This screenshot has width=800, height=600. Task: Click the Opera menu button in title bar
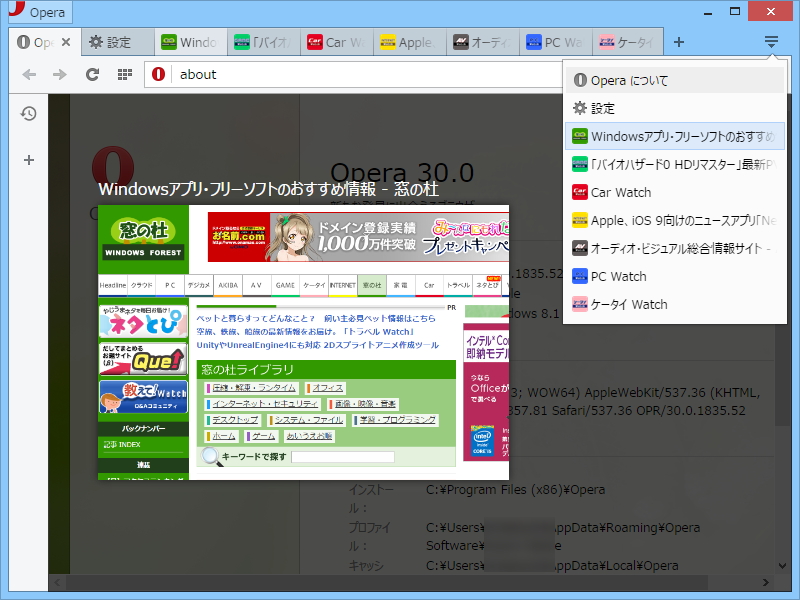click(41, 12)
